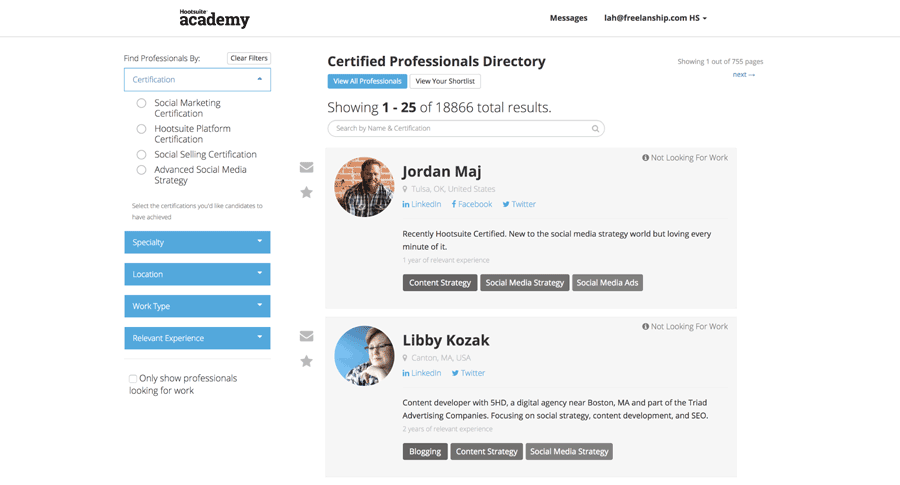Viewport: 900px width, 485px height.
Task: Open Jordan Maj's LinkedIn profile
Action: click(422, 204)
